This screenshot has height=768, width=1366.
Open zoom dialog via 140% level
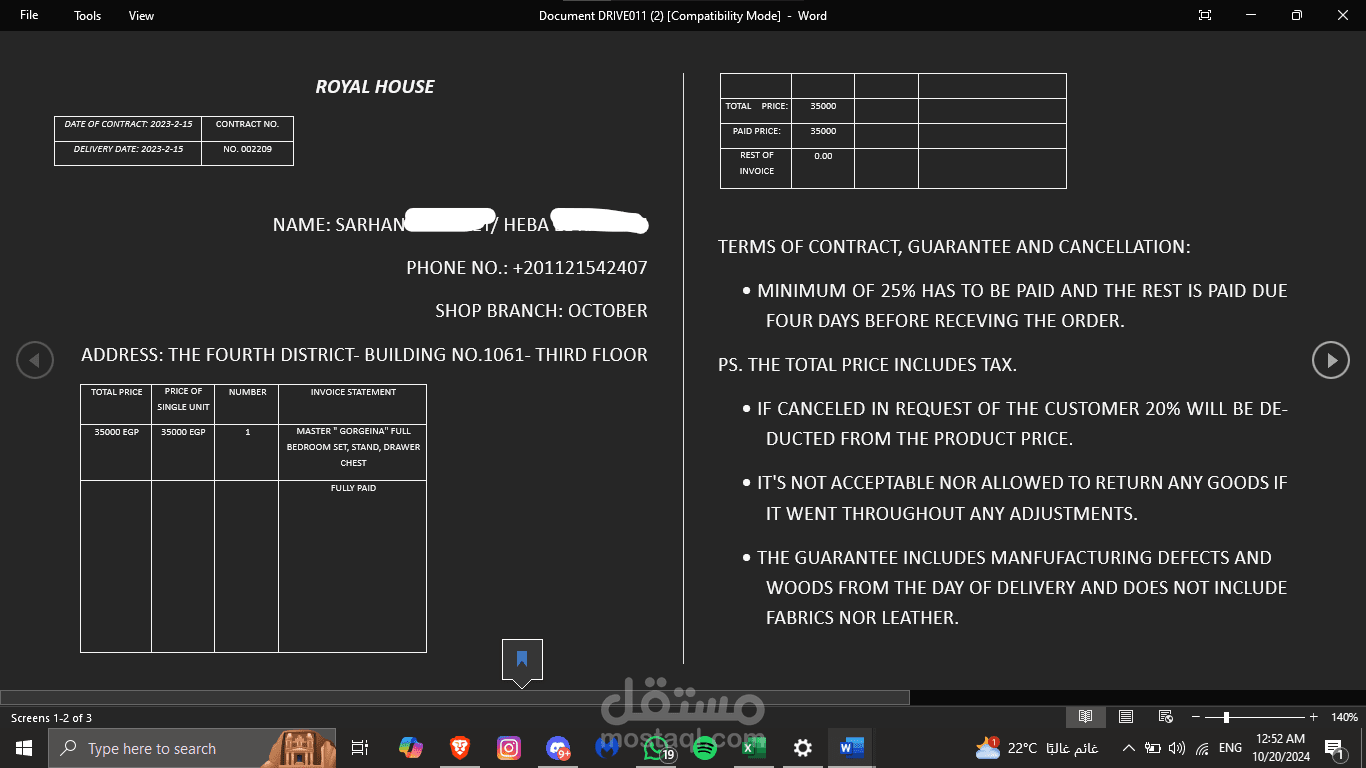[x=1344, y=717]
